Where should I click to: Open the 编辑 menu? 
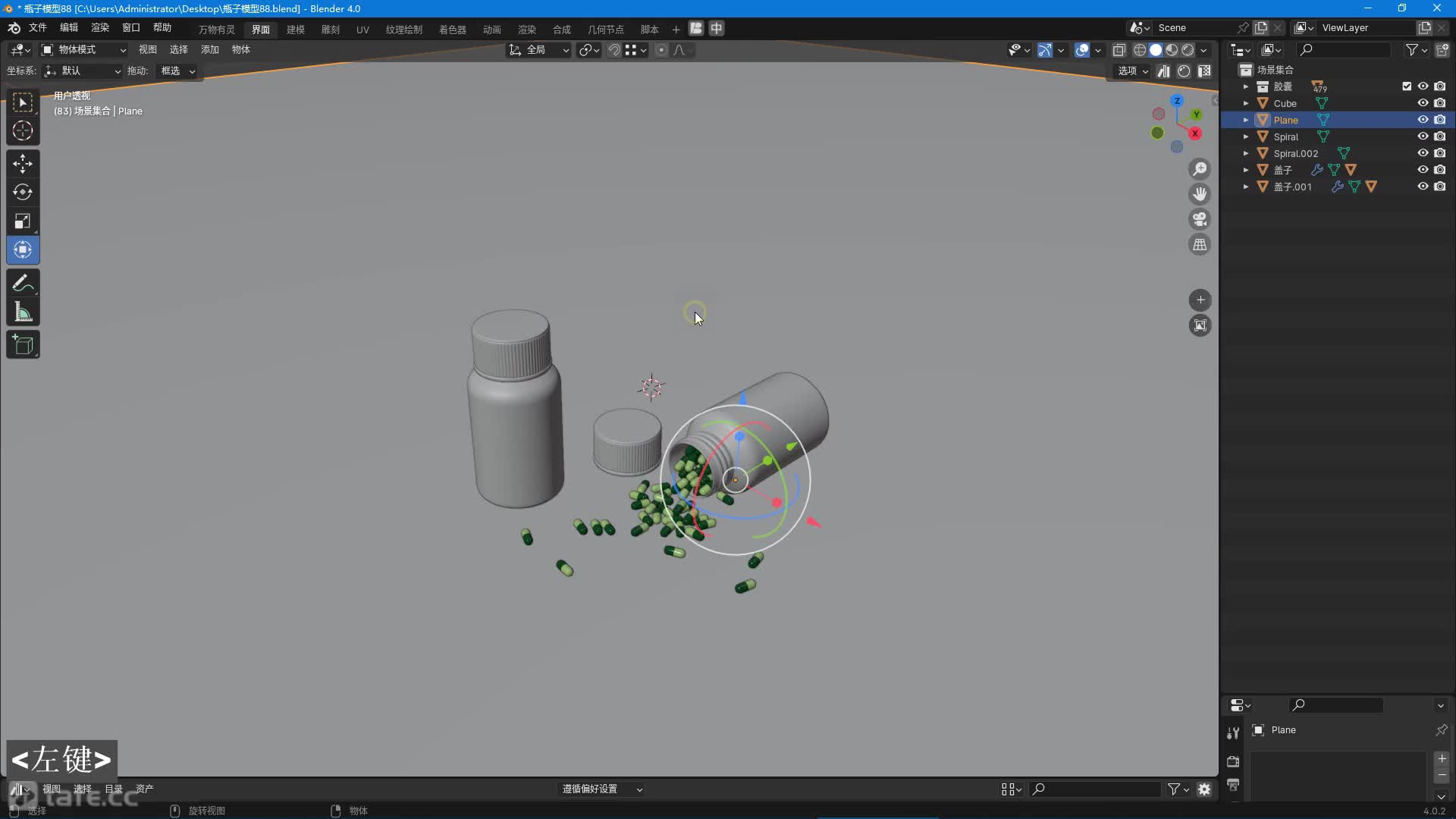click(69, 28)
